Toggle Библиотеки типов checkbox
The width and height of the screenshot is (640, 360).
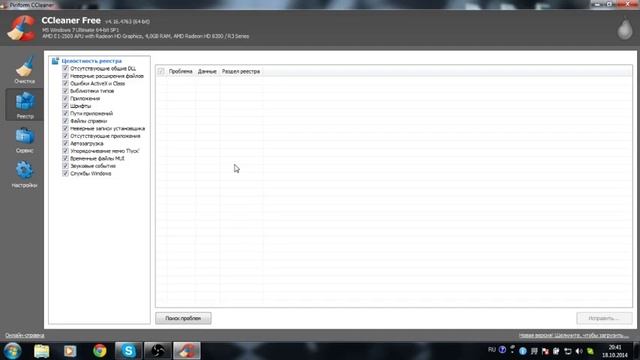tap(65, 91)
